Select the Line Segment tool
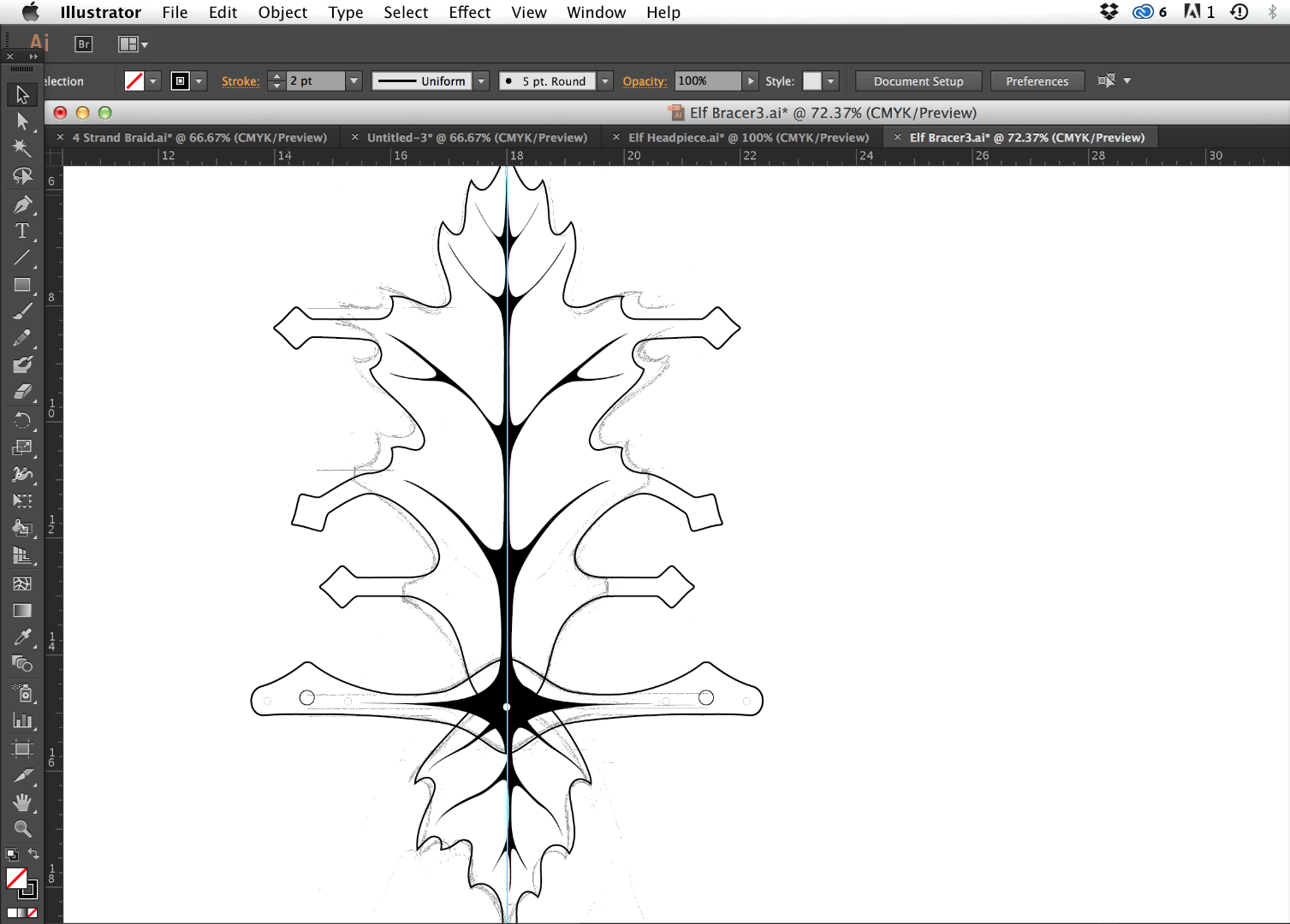The image size is (1290, 924). coord(22,258)
